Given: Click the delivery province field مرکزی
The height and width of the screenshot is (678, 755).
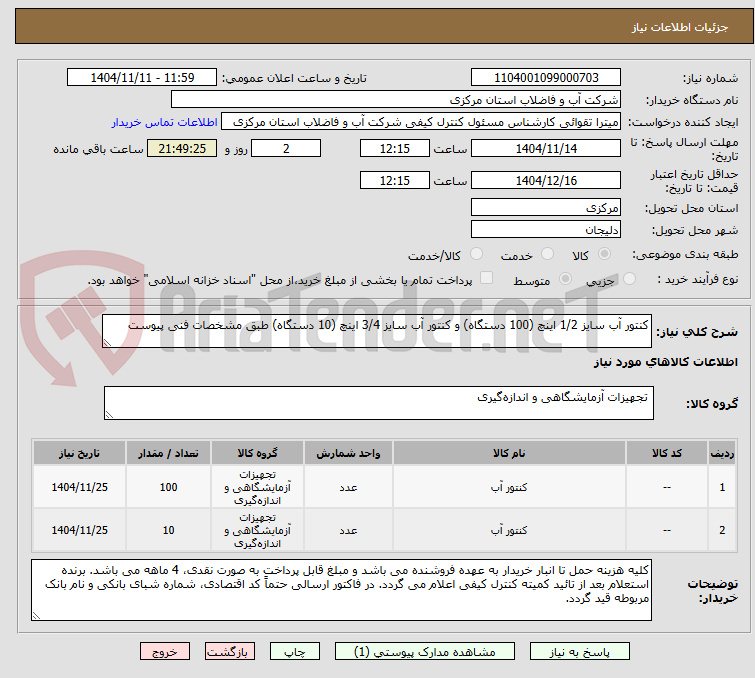Looking at the screenshot, I should pos(546,208).
